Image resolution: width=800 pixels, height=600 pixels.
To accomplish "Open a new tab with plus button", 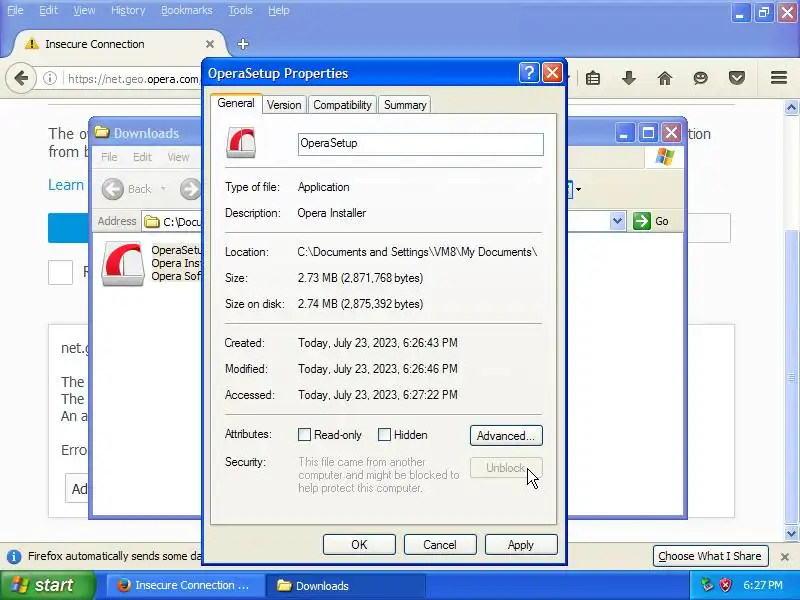I will tap(243, 44).
